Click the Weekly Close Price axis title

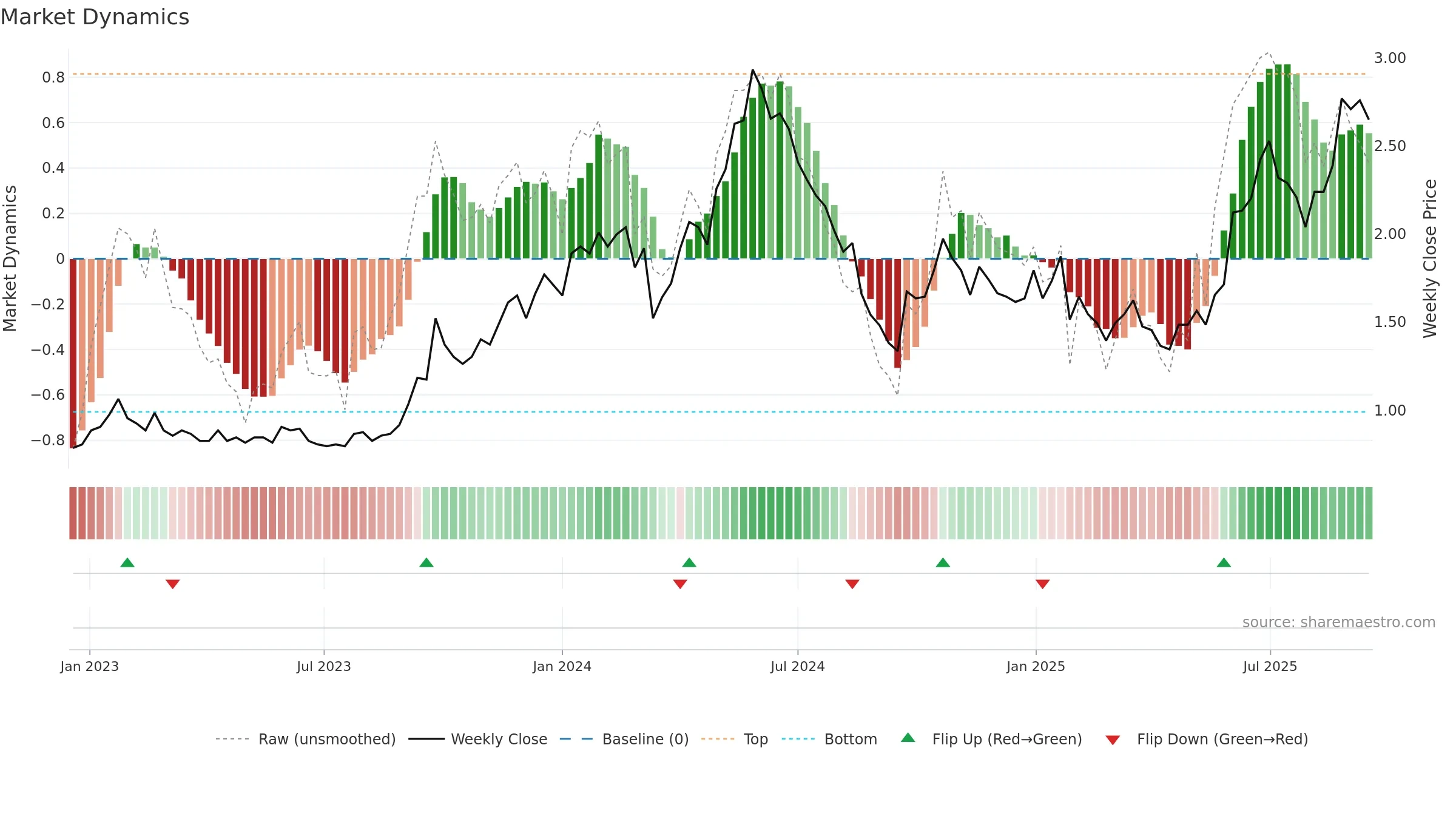click(x=1431, y=258)
